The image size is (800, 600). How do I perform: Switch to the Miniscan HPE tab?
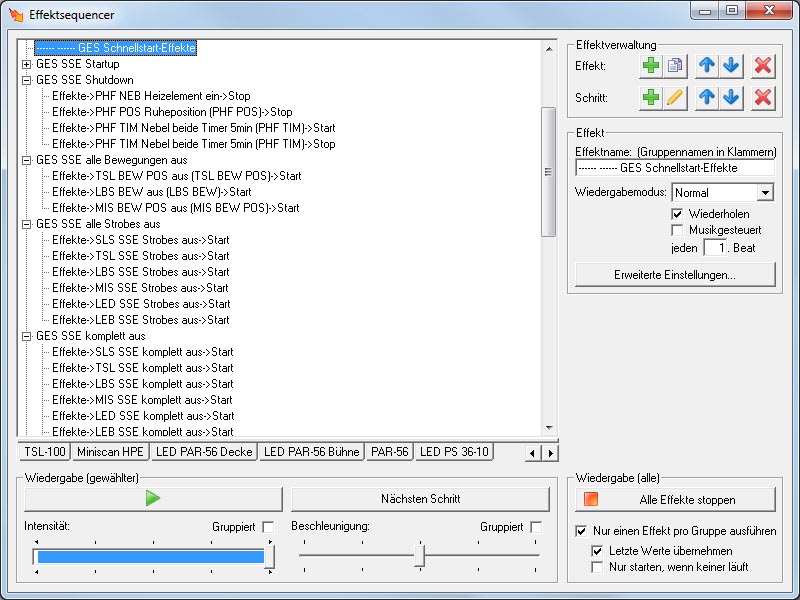click(111, 452)
